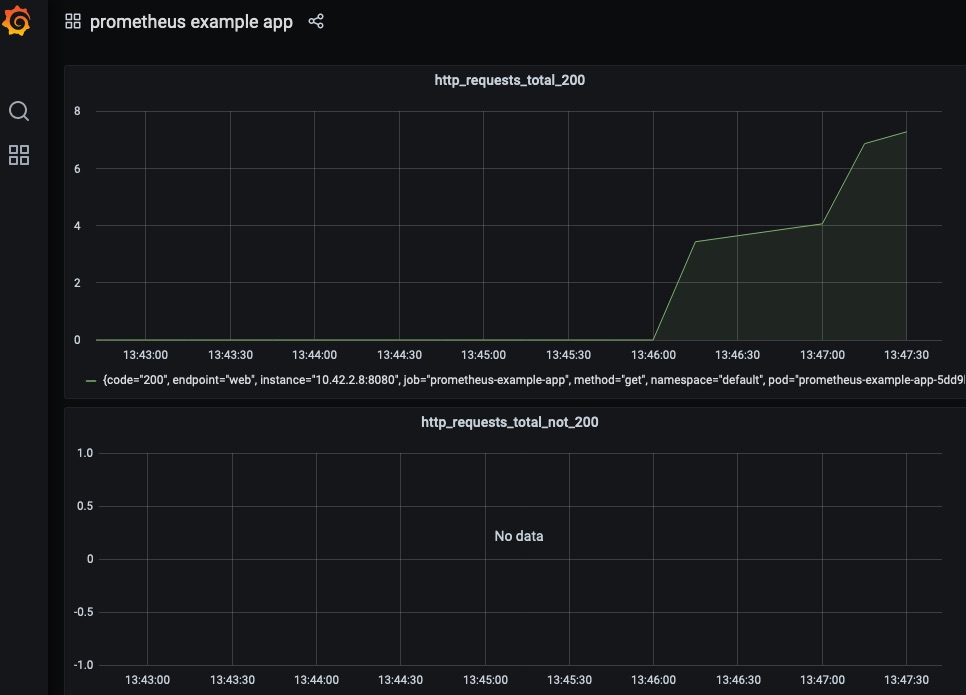Open the http_requests_total_not_200 panel title menu

(509, 422)
